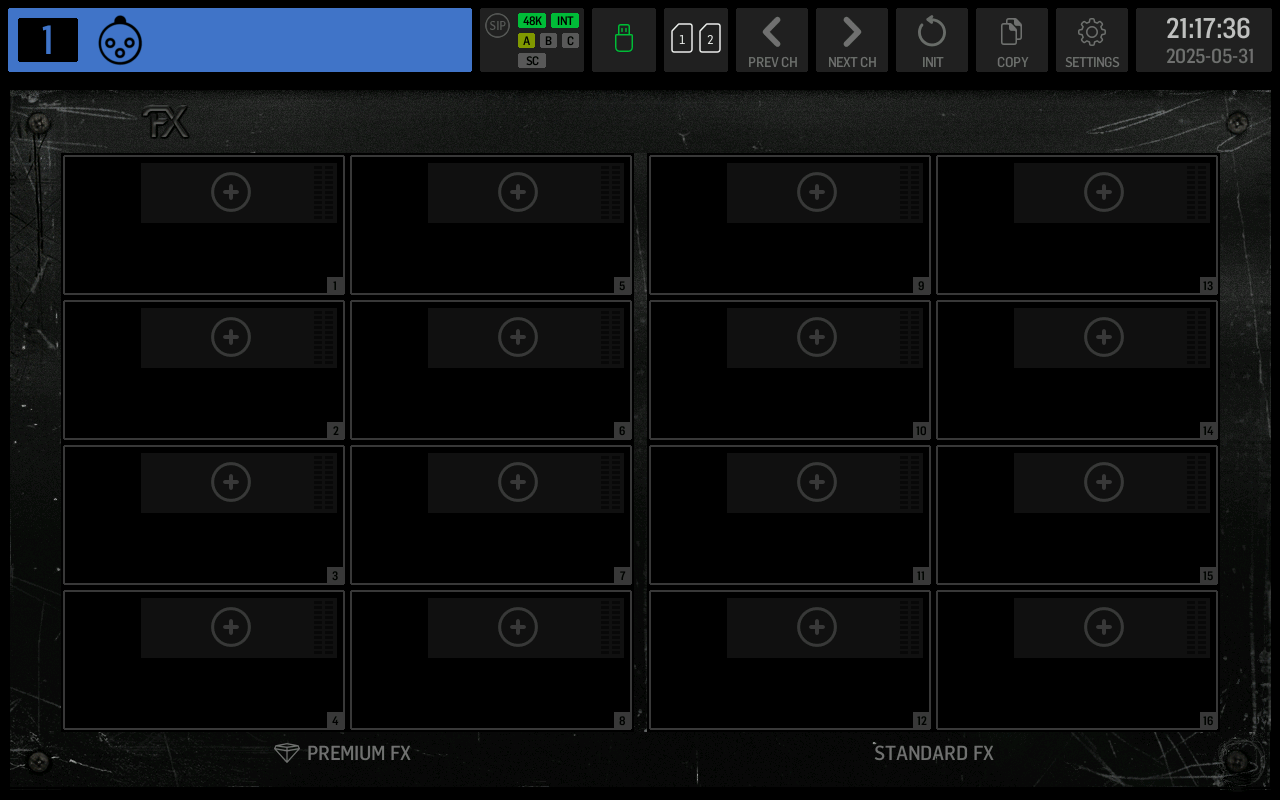Open the SD card slots panel
The height and width of the screenshot is (800, 1280).
click(x=696, y=40)
